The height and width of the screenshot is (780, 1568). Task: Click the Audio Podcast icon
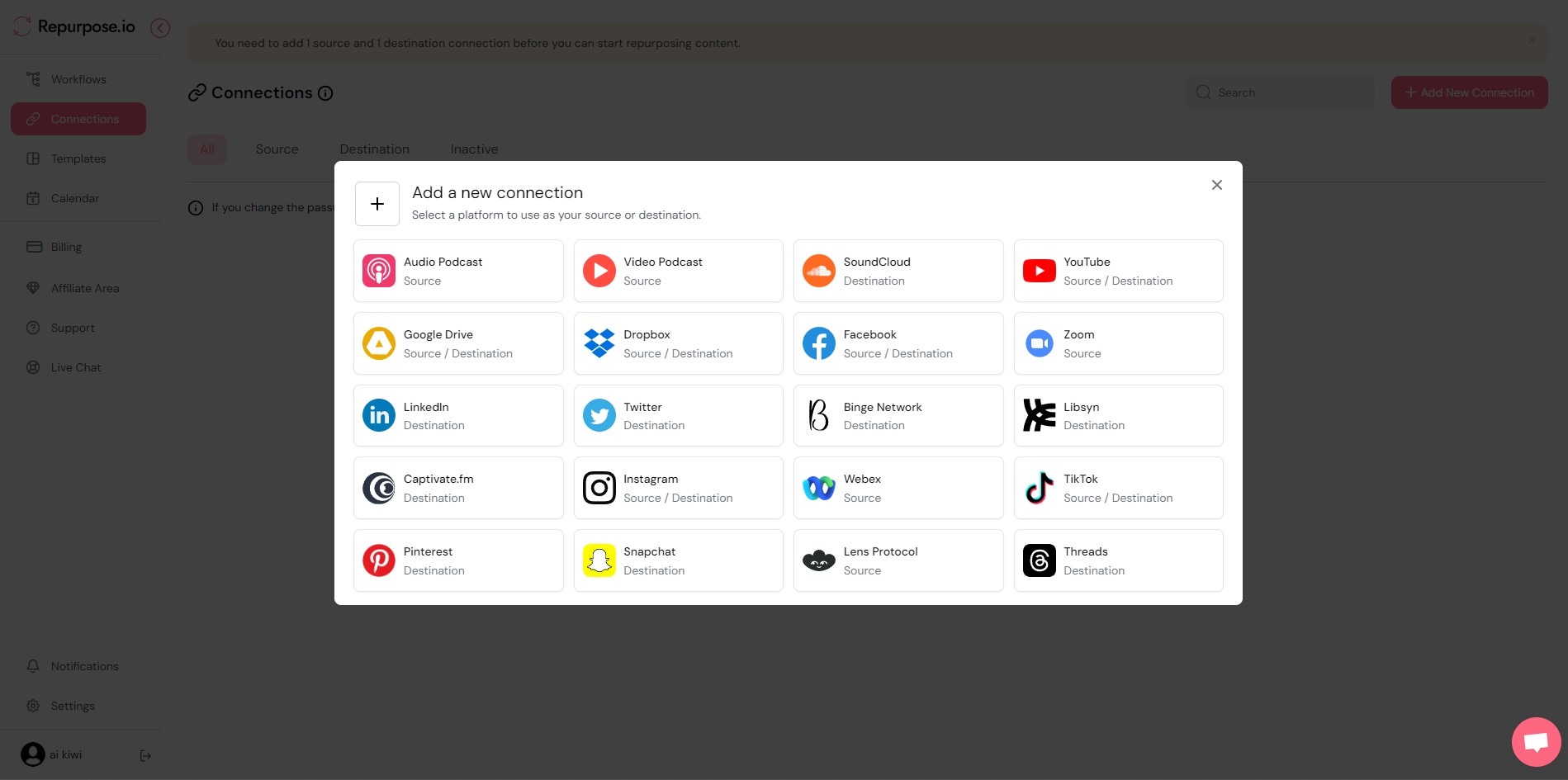pos(379,271)
